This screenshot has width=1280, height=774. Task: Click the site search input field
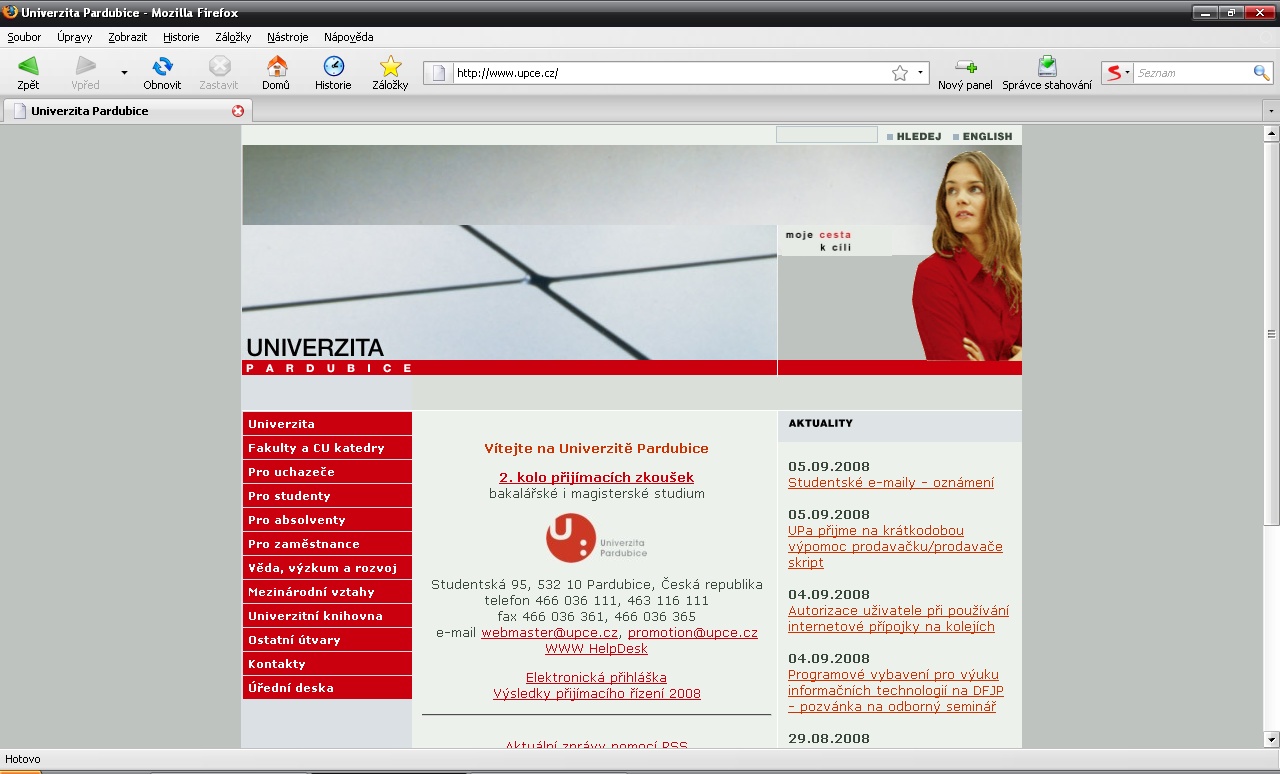827,135
